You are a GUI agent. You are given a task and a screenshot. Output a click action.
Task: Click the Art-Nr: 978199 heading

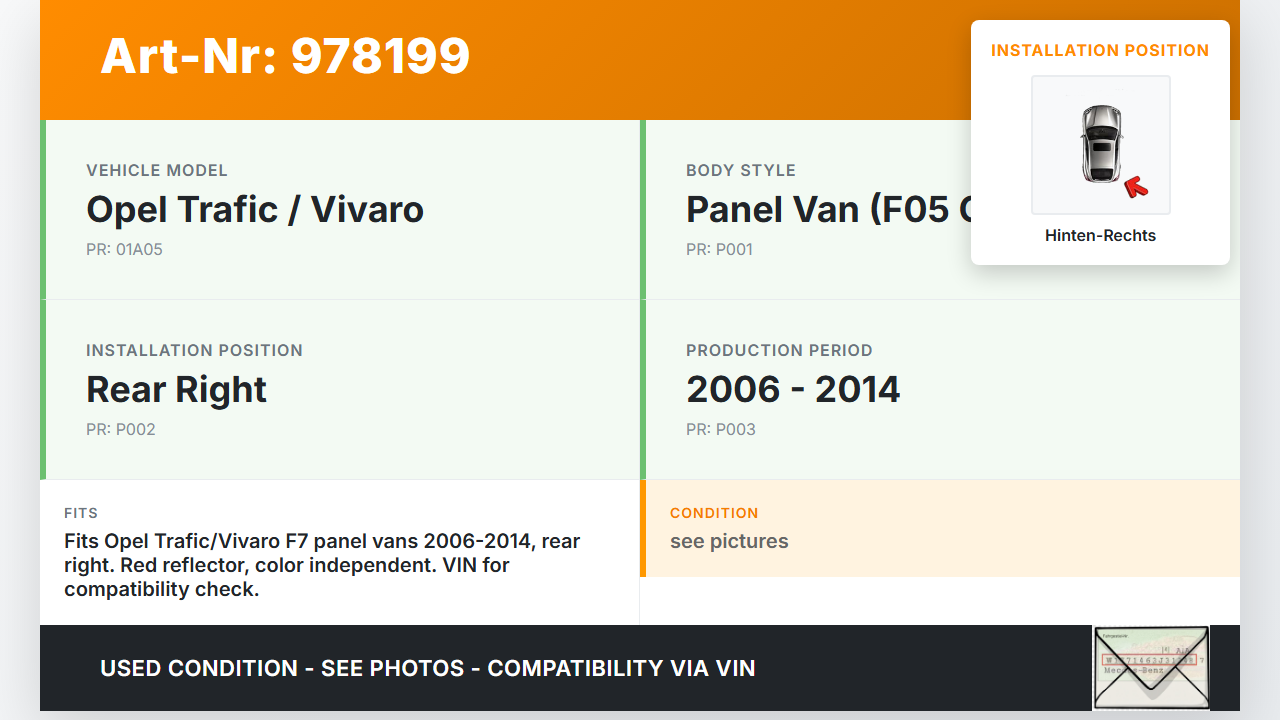[285, 56]
